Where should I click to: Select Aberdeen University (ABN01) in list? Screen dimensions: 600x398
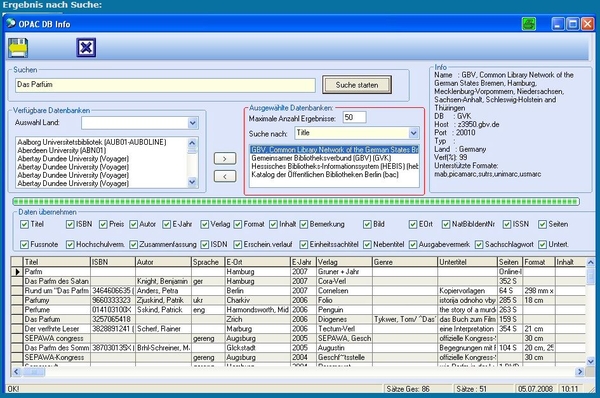click(62, 150)
